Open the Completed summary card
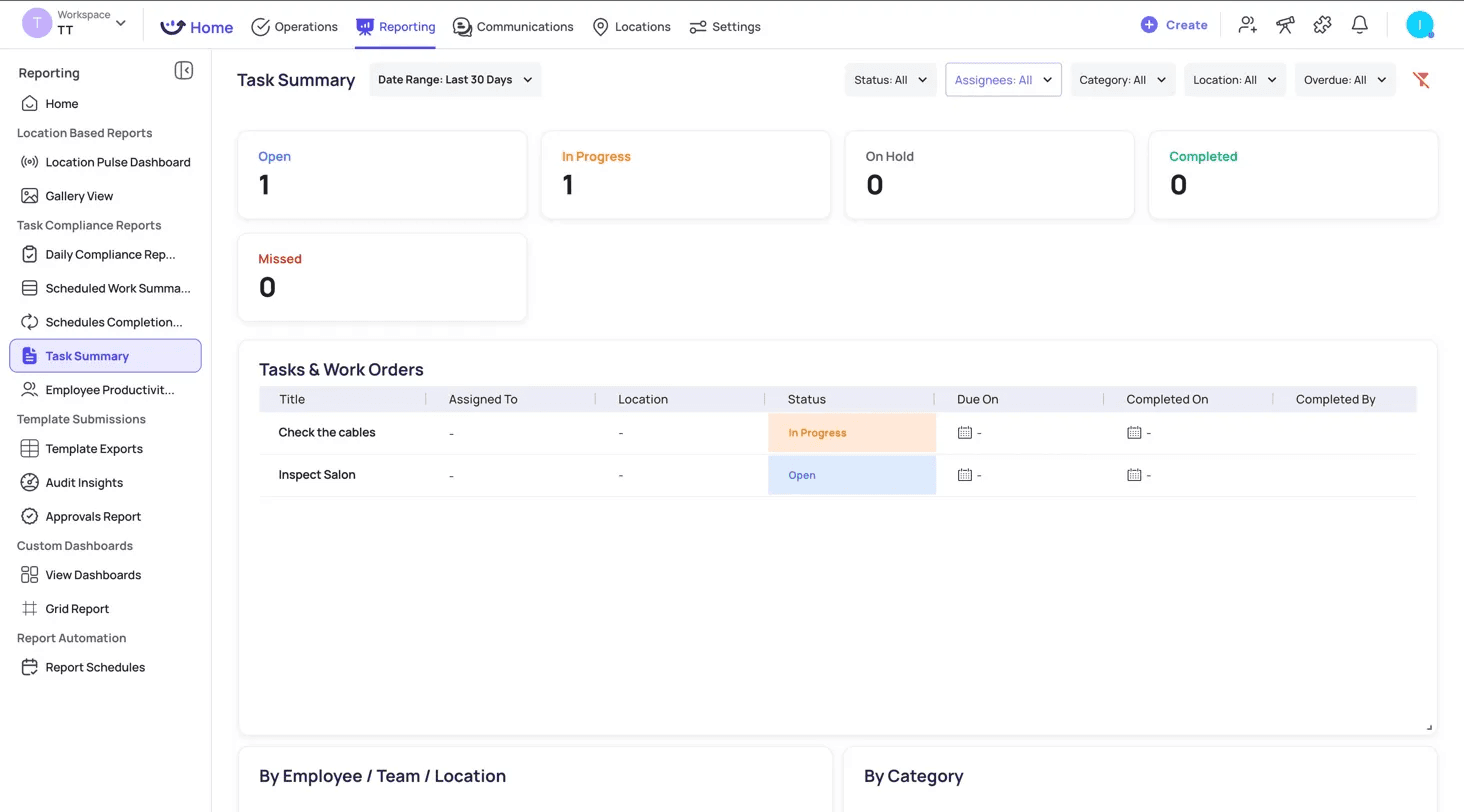 (x=1293, y=175)
